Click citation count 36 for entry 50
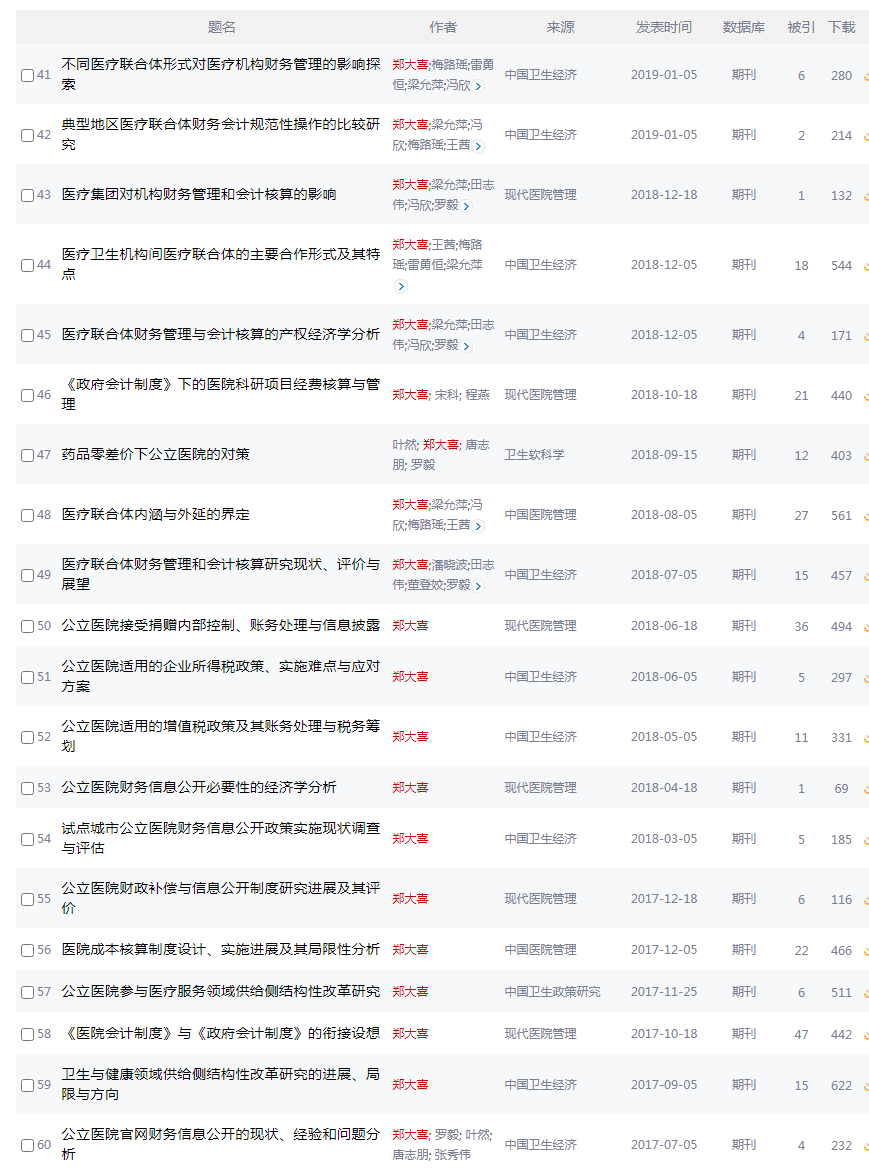Screen dimensions: 869x1173 pyautogui.click(x=801, y=625)
